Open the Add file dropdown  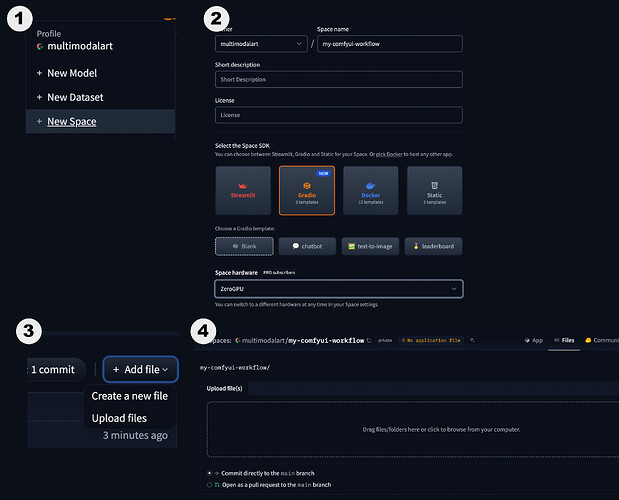click(140, 370)
